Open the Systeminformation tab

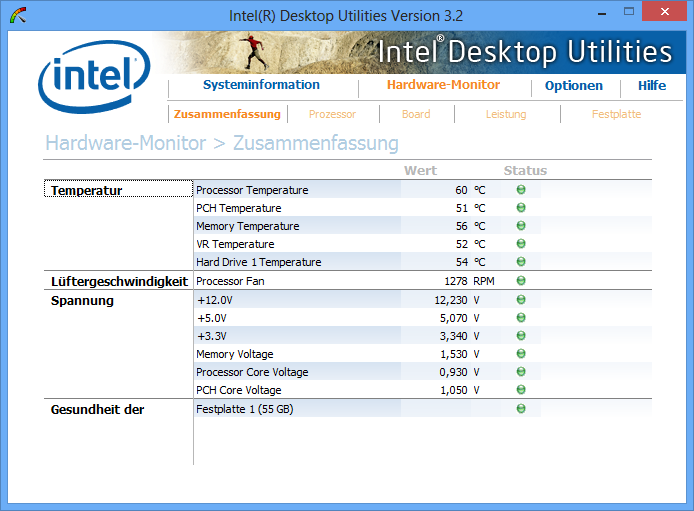pos(261,85)
